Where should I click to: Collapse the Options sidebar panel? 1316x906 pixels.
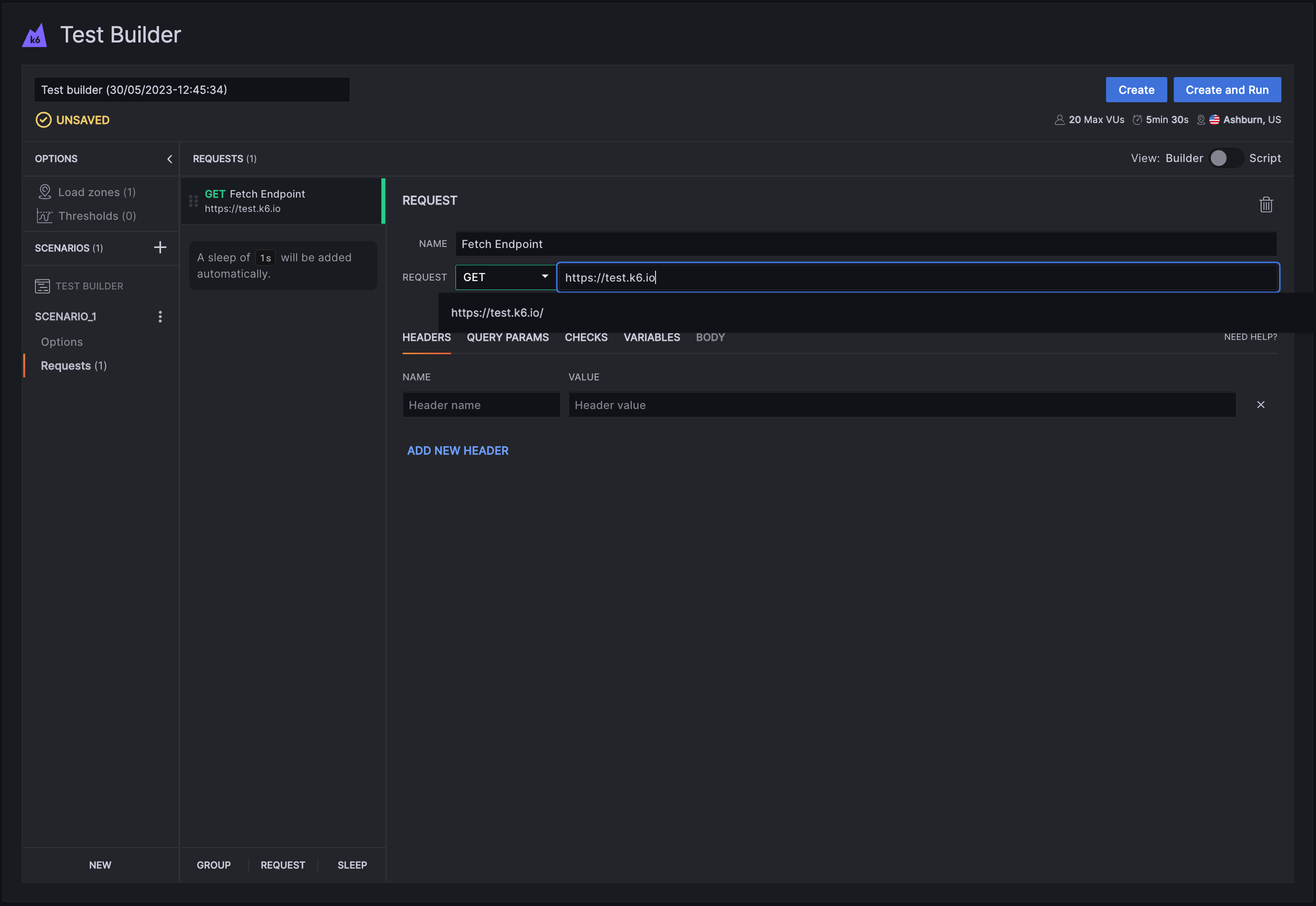[x=169, y=159]
